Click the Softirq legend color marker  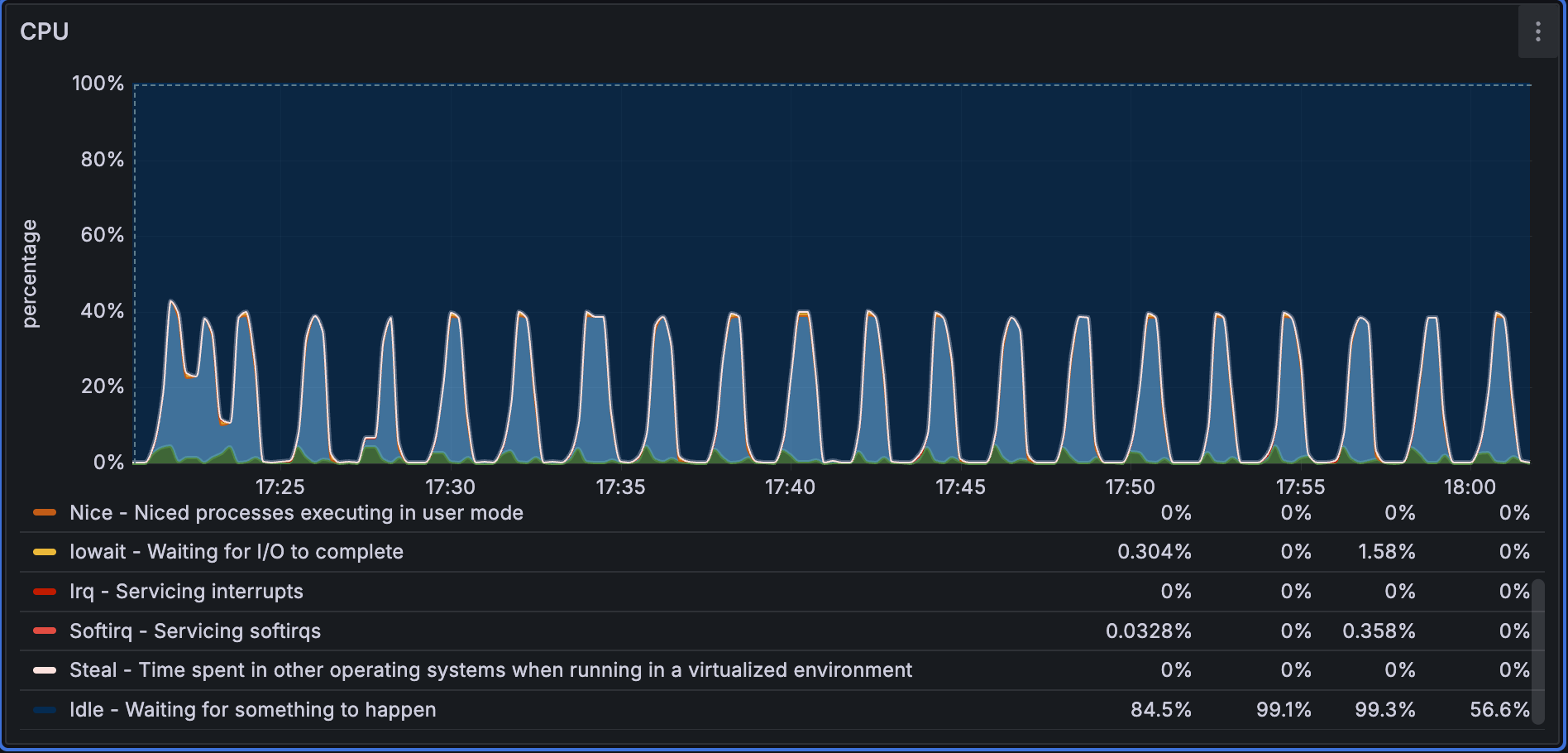click(x=44, y=631)
